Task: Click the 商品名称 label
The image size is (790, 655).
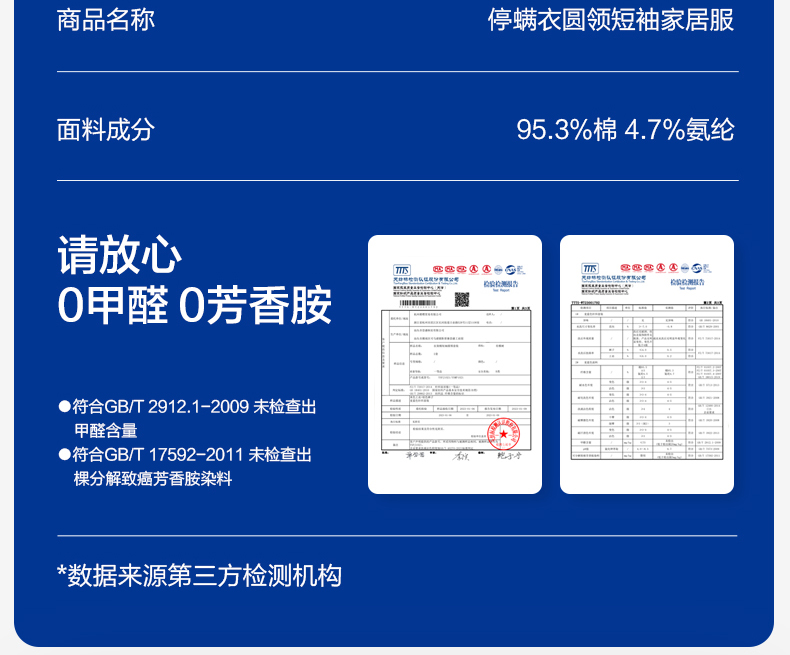Action: 106,20
